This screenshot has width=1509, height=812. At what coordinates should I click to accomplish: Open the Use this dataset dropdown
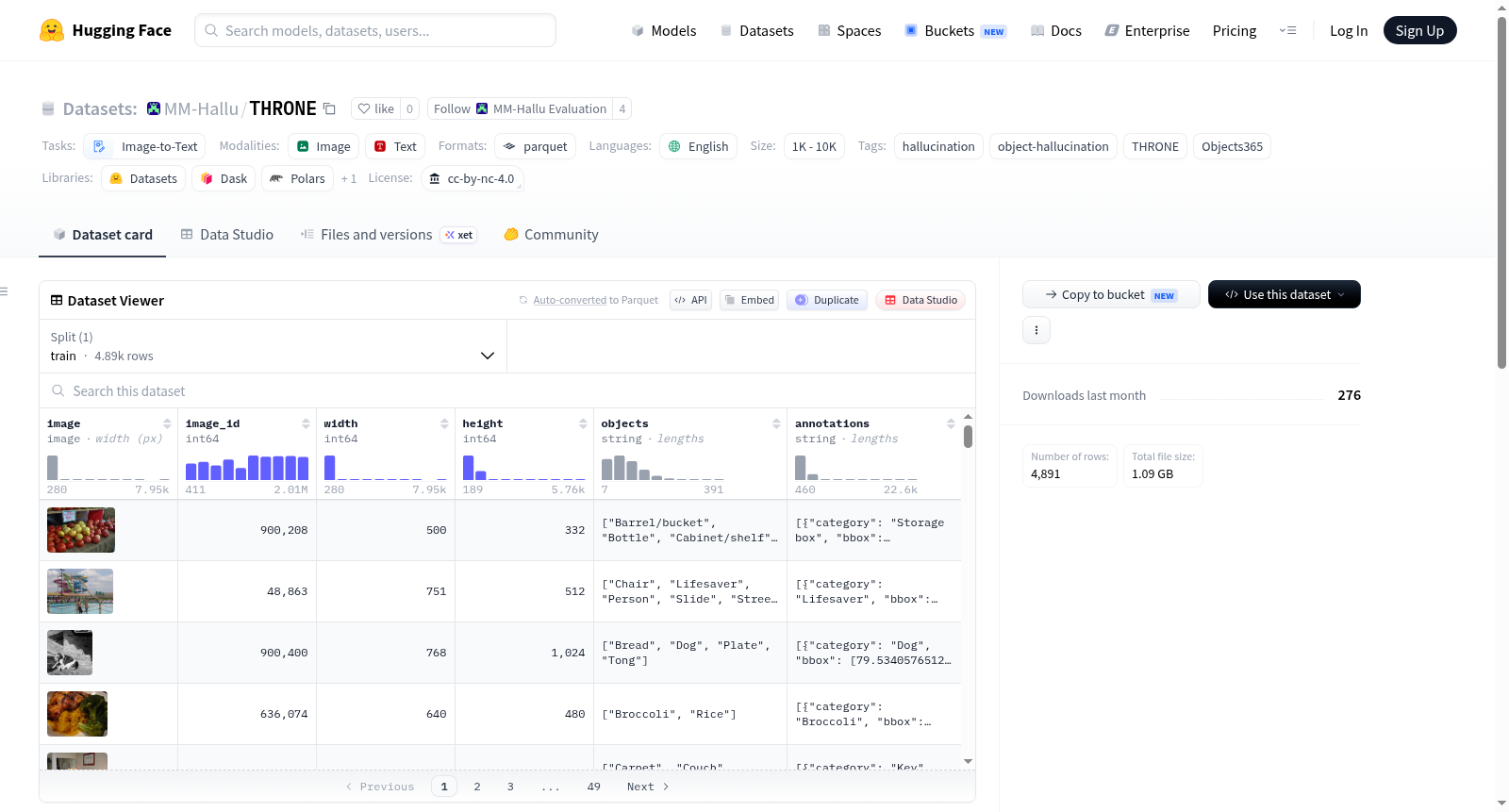[x=1284, y=294]
